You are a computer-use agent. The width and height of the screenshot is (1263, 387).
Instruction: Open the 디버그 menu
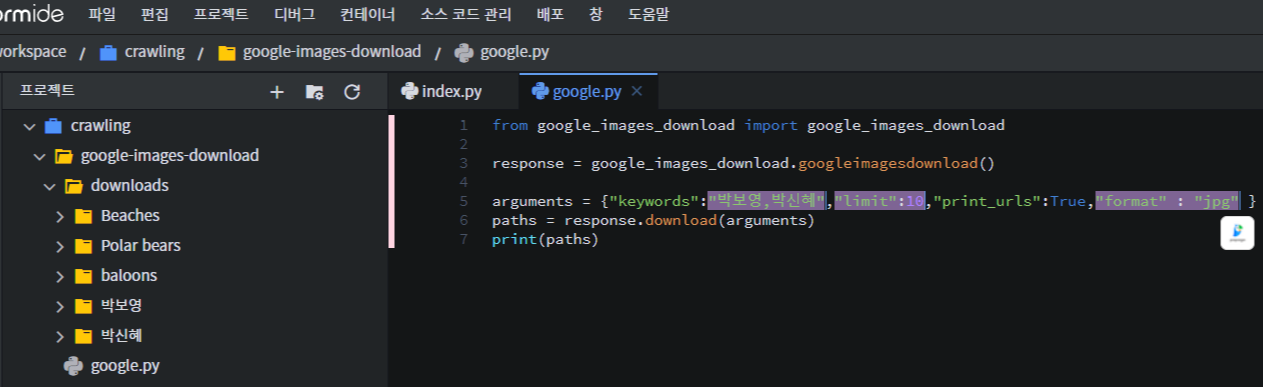(x=294, y=15)
